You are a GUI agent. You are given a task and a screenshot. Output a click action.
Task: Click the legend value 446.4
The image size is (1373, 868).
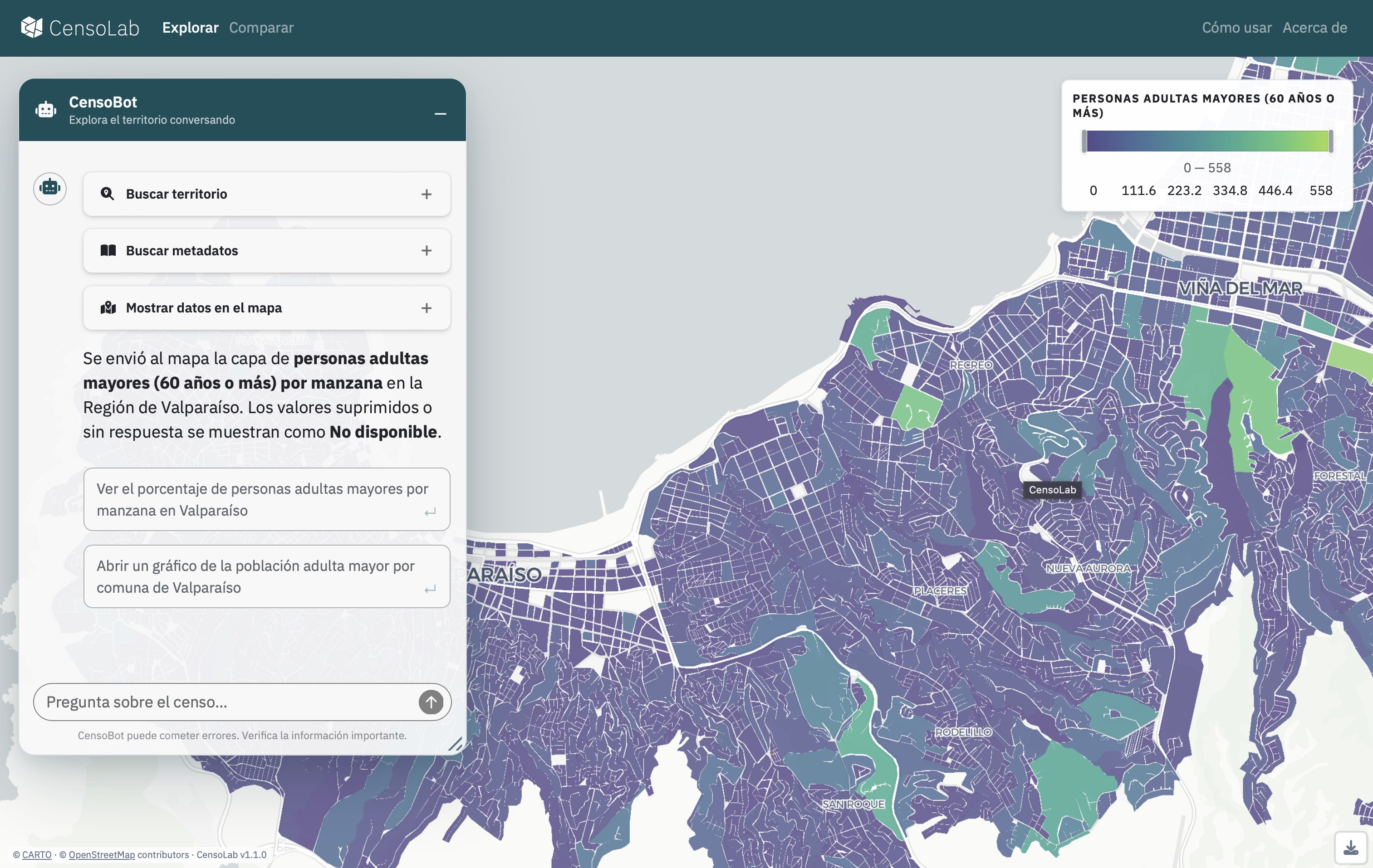coord(1275,190)
